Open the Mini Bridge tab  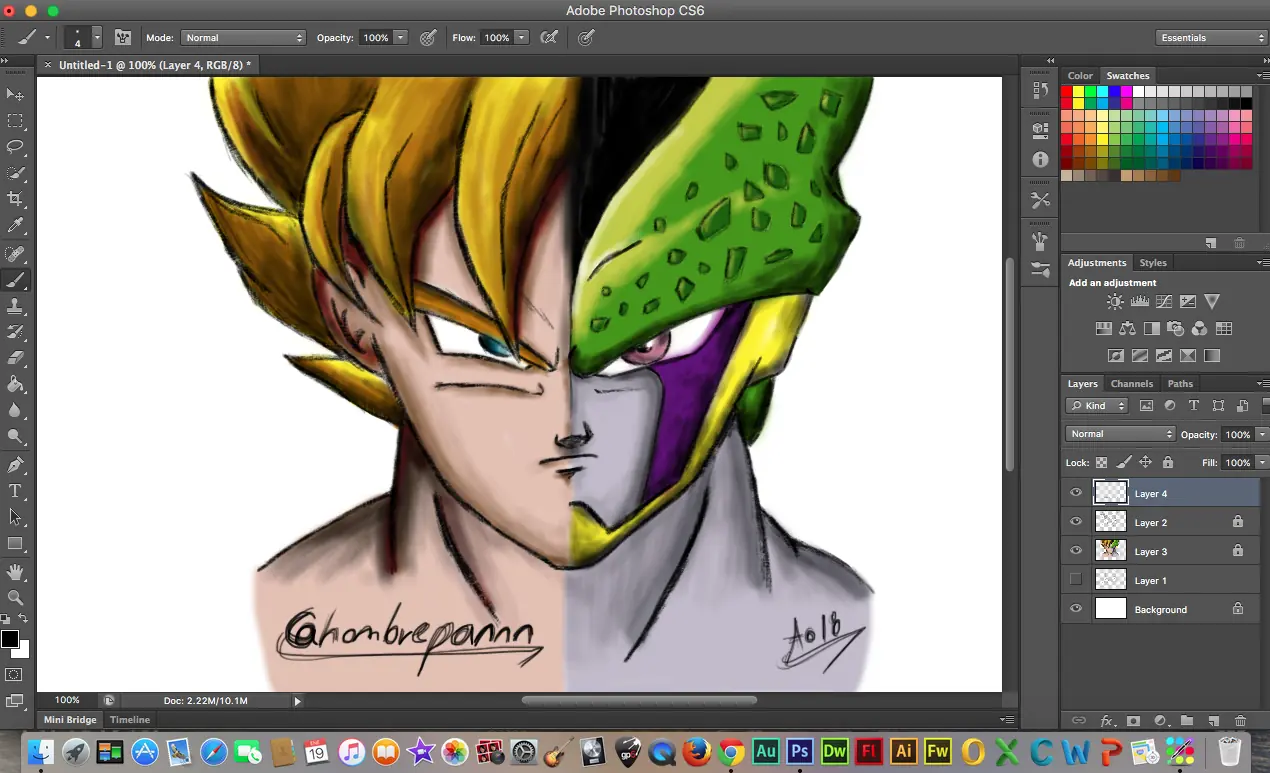(70, 720)
